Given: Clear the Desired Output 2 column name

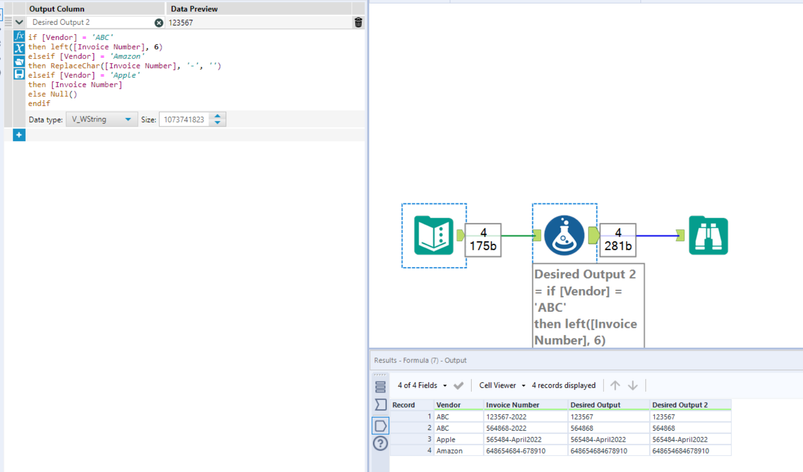Looking at the screenshot, I should coord(159,23).
